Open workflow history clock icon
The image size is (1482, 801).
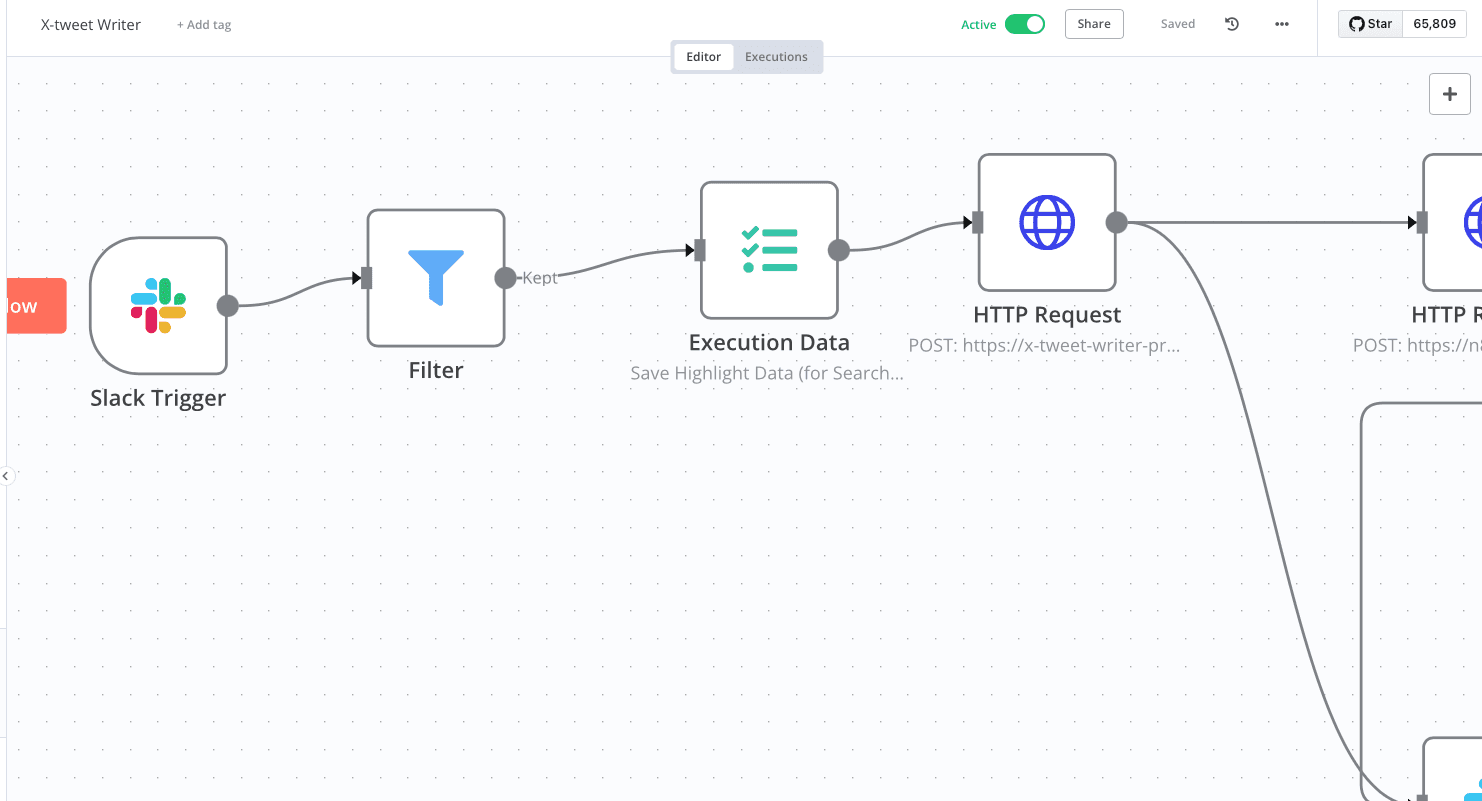point(1232,24)
